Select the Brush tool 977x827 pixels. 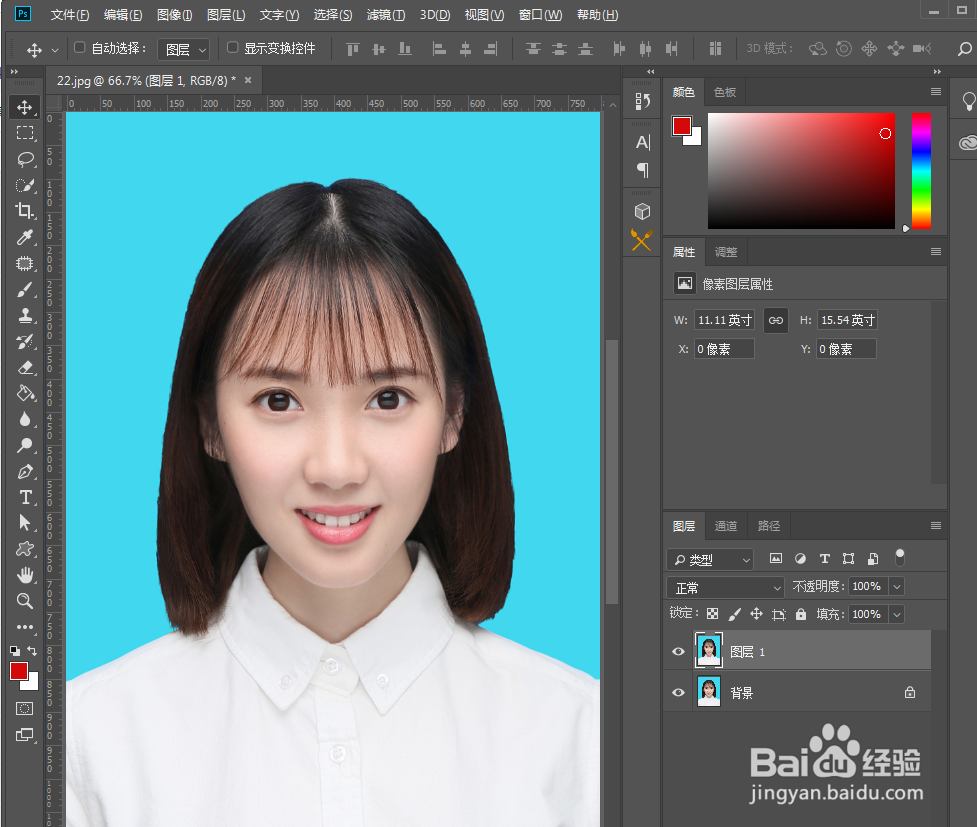25,289
